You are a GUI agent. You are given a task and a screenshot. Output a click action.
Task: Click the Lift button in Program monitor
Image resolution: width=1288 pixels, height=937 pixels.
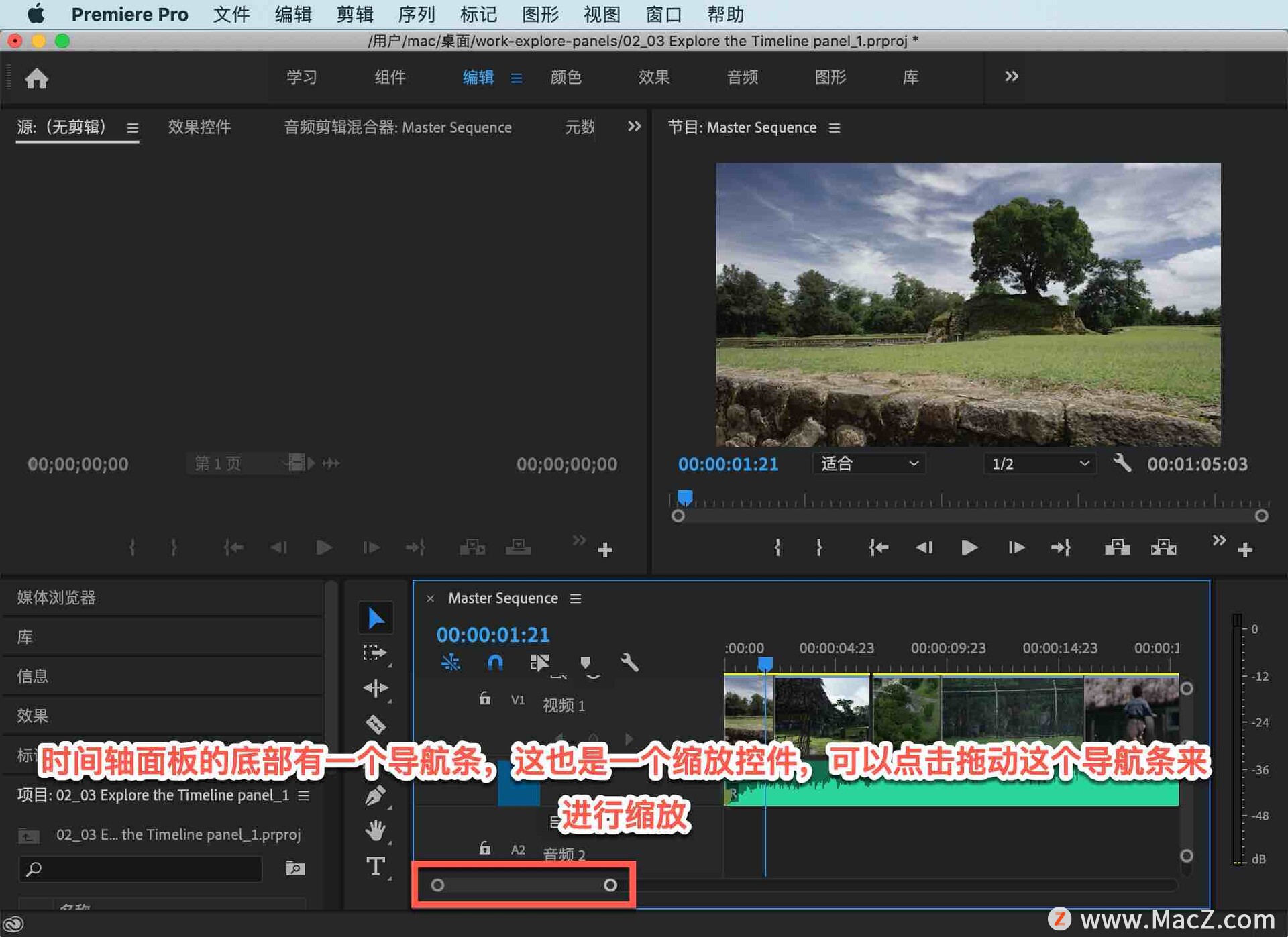(x=1117, y=548)
